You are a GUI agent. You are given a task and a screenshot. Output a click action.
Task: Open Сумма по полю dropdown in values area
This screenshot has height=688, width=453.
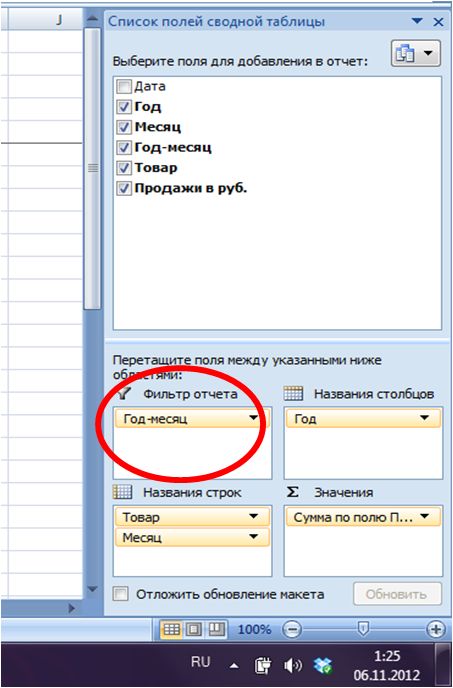424,516
